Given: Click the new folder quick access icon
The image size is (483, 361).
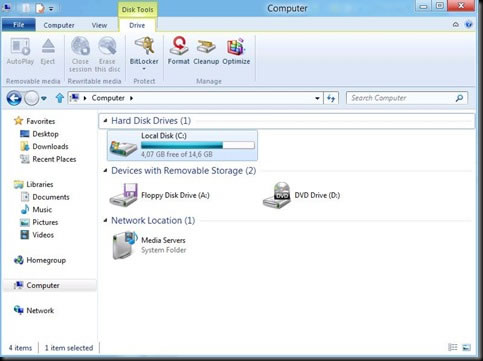Looking at the screenshot, I should coord(40,8).
